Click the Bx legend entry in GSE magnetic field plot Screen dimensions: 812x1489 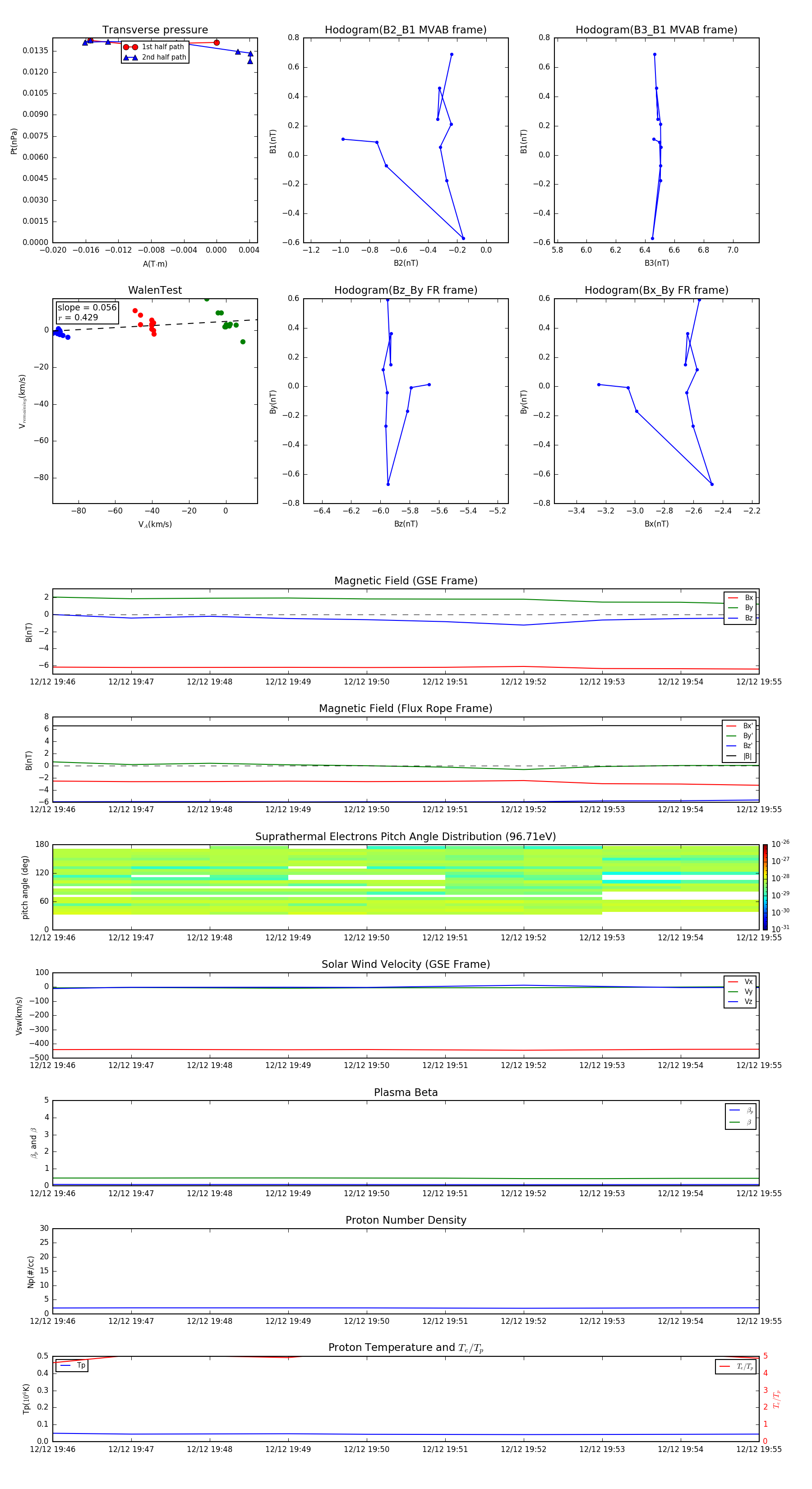[x=740, y=598]
